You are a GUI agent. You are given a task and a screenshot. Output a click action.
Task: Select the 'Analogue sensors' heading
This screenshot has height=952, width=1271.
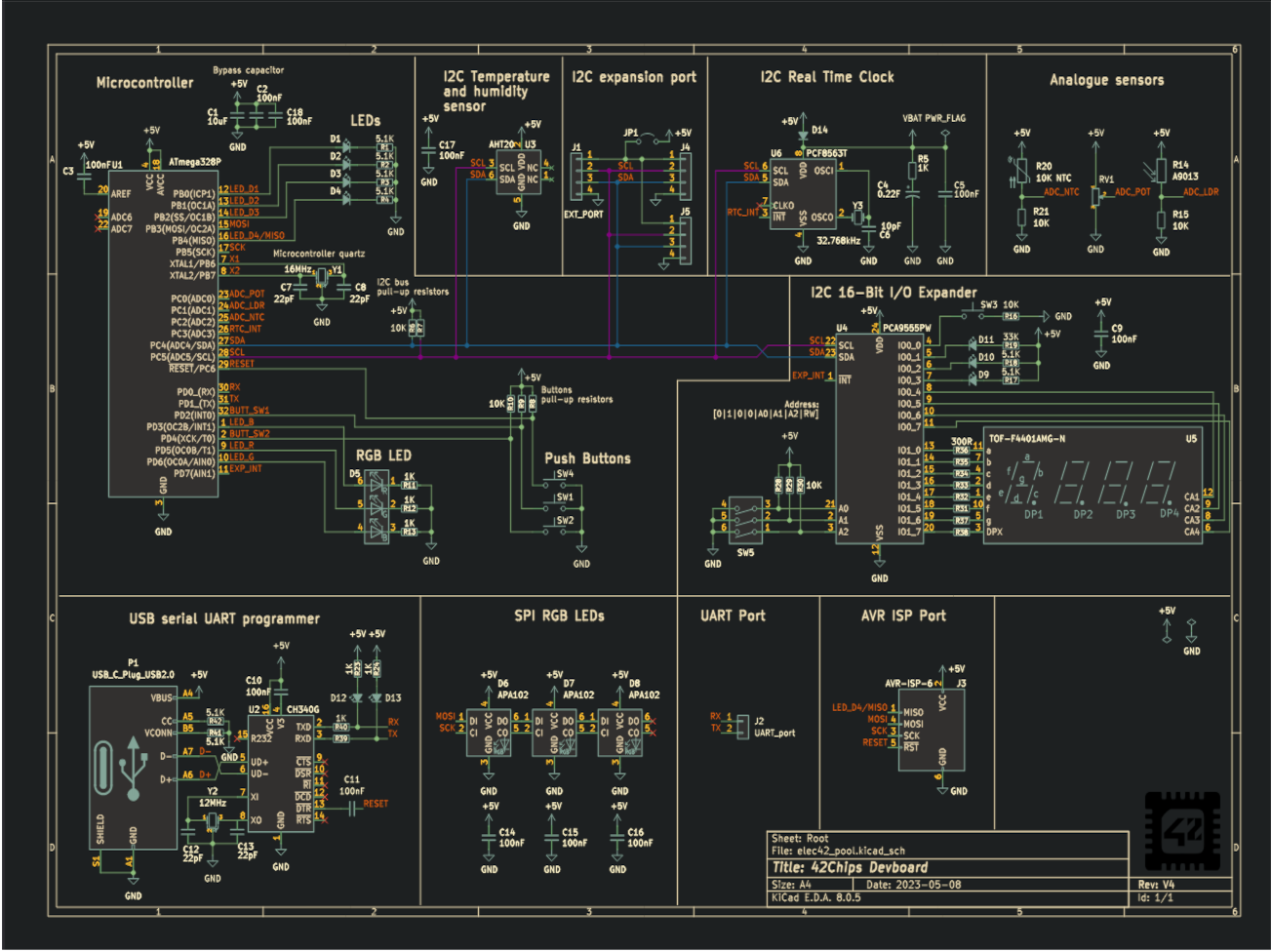(1106, 81)
